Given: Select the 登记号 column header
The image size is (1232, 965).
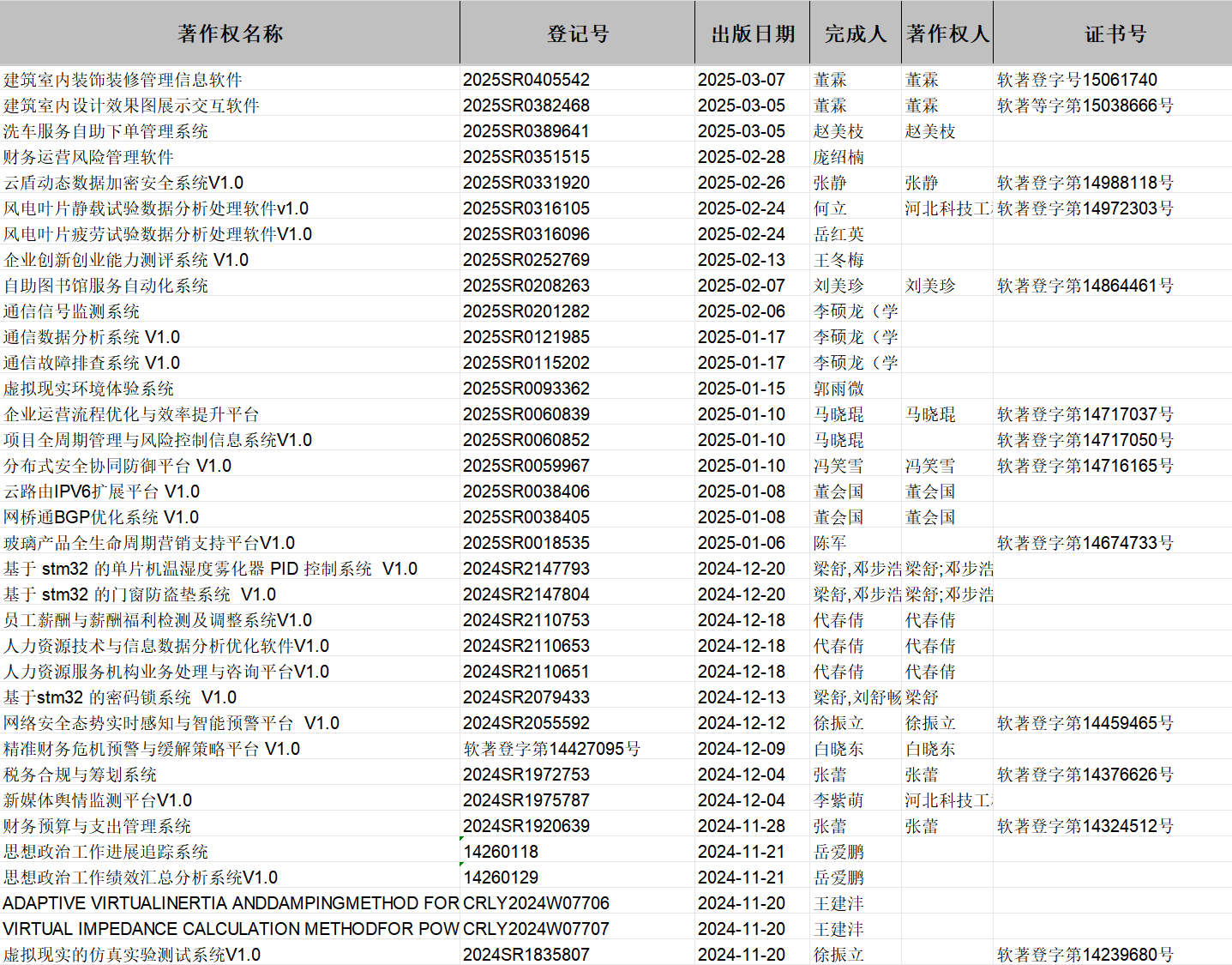Looking at the screenshot, I should pos(577,33).
